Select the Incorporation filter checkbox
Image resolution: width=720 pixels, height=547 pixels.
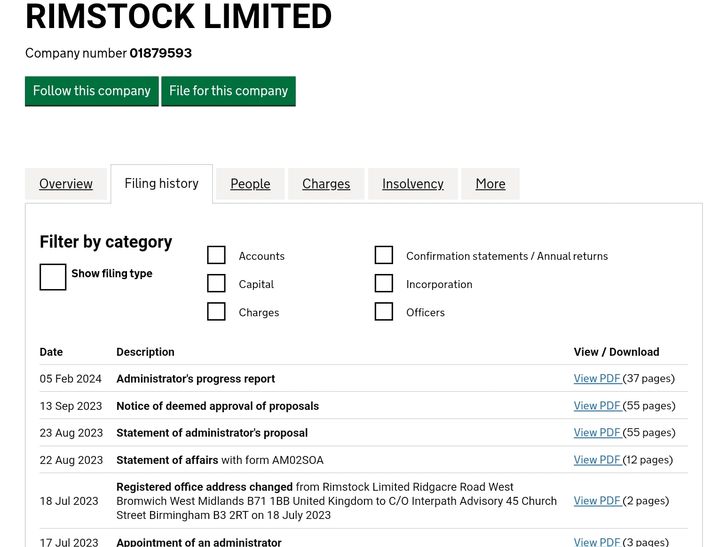click(384, 283)
